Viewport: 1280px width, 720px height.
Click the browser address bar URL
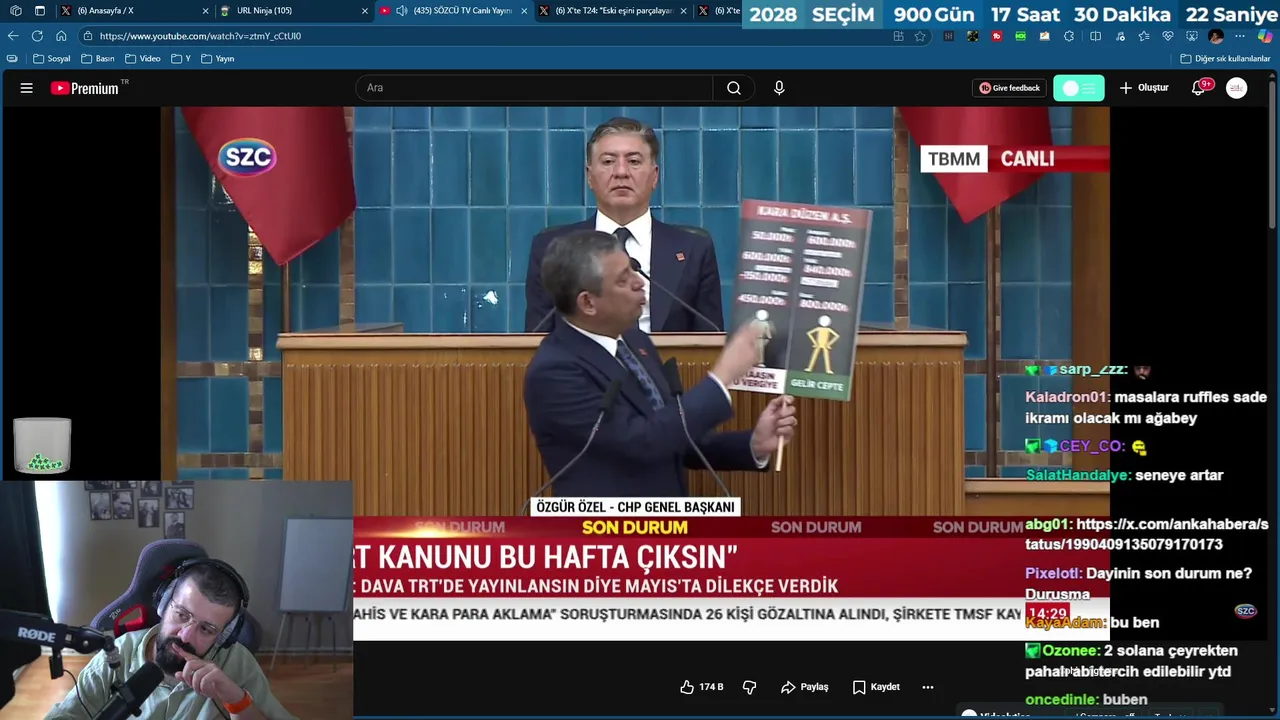(200, 36)
